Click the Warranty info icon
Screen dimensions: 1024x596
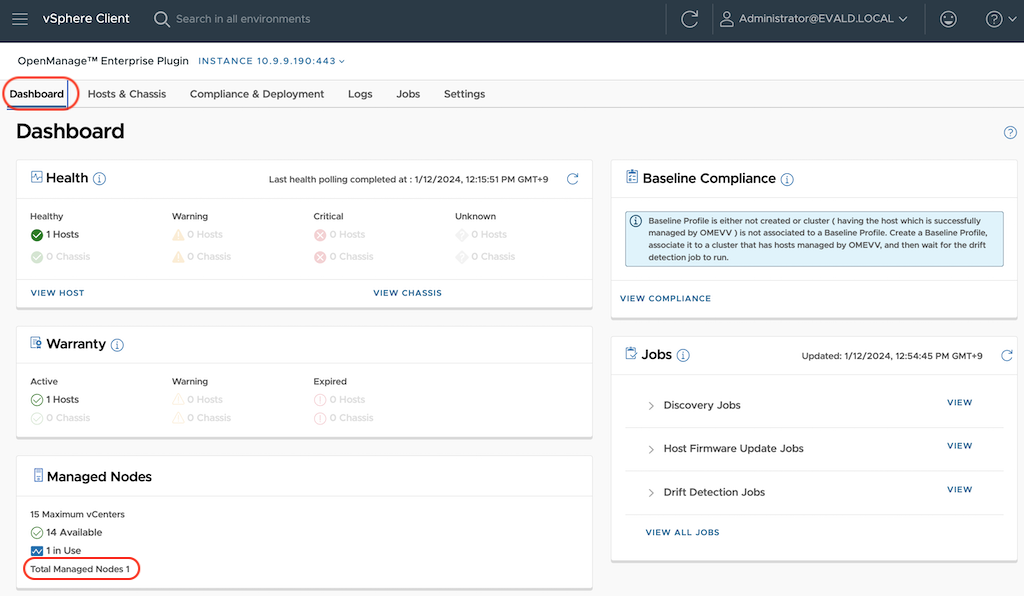click(x=117, y=345)
